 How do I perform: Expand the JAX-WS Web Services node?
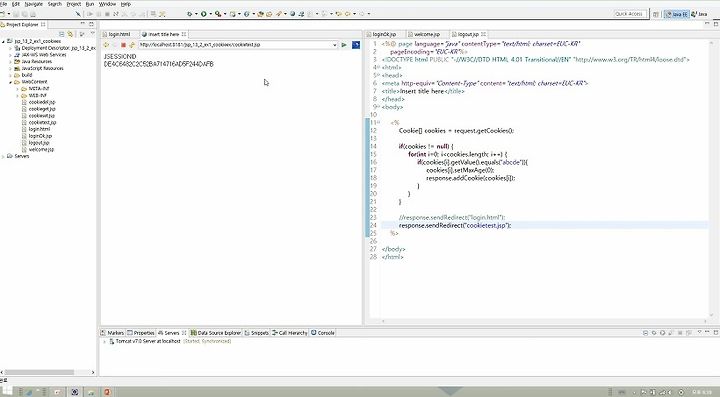[11, 55]
